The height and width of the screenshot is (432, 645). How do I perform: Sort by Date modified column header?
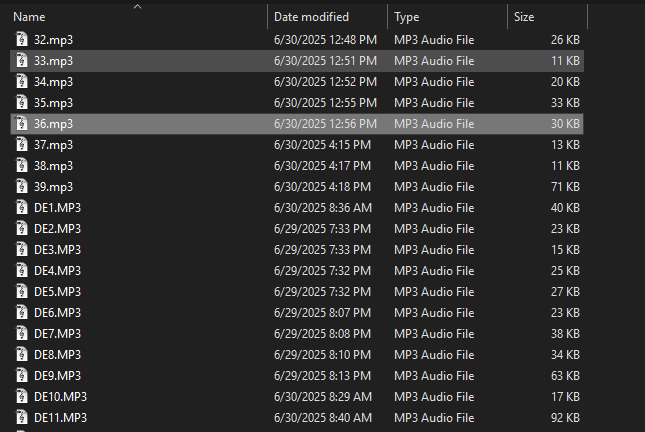(311, 17)
